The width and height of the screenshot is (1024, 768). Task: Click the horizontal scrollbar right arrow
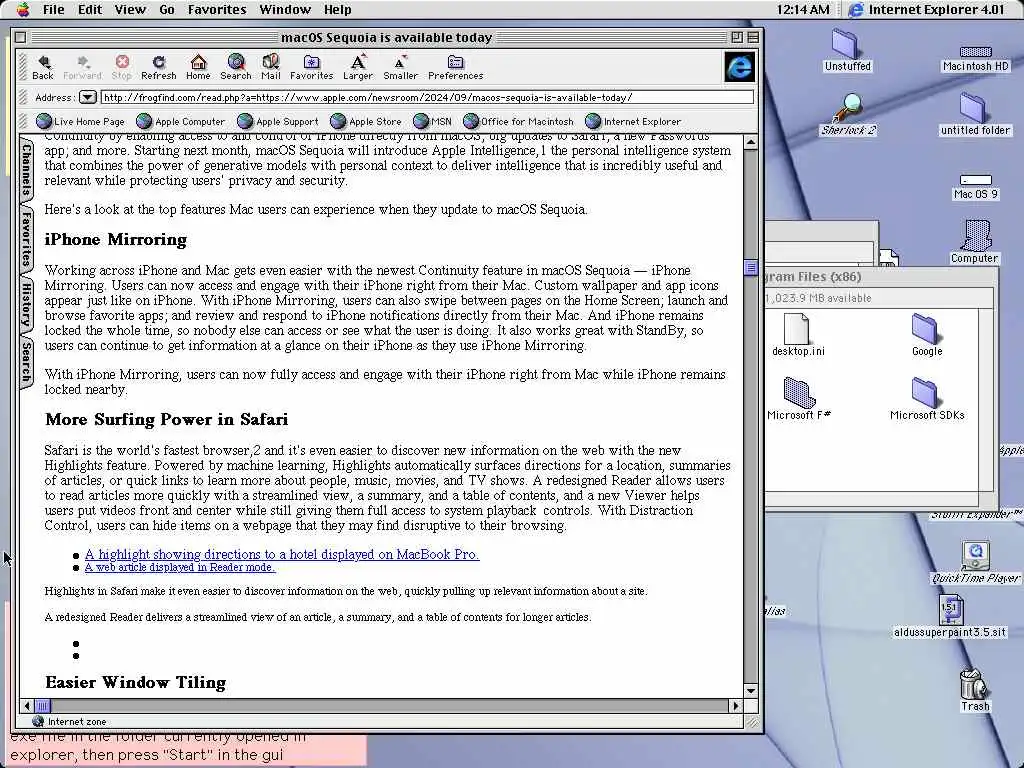[x=735, y=705]
